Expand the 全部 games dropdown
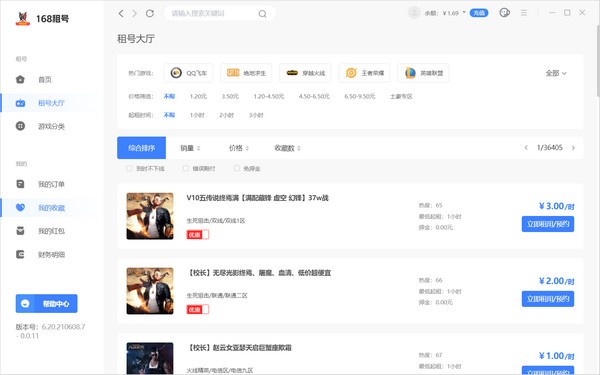 pyautogui.click(x=556, y=73)
